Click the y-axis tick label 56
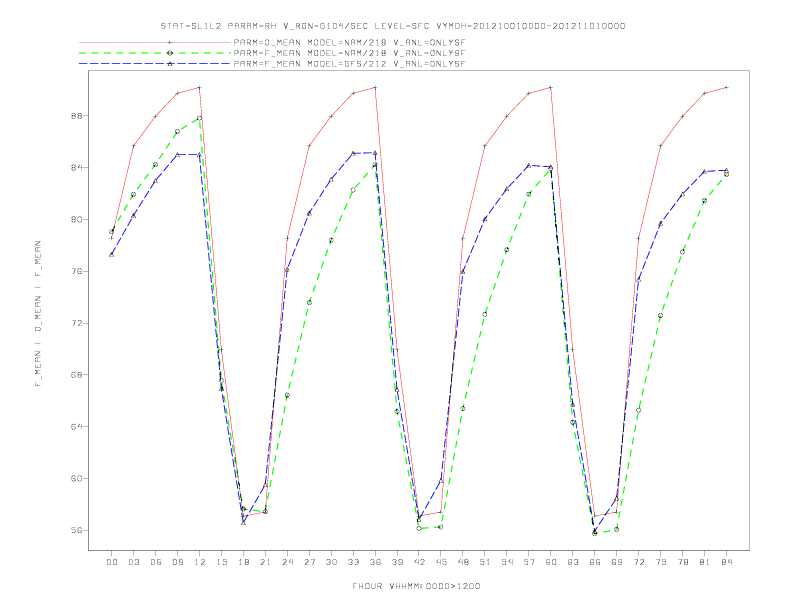Screen dimensions: 792x612 [76, 530]
